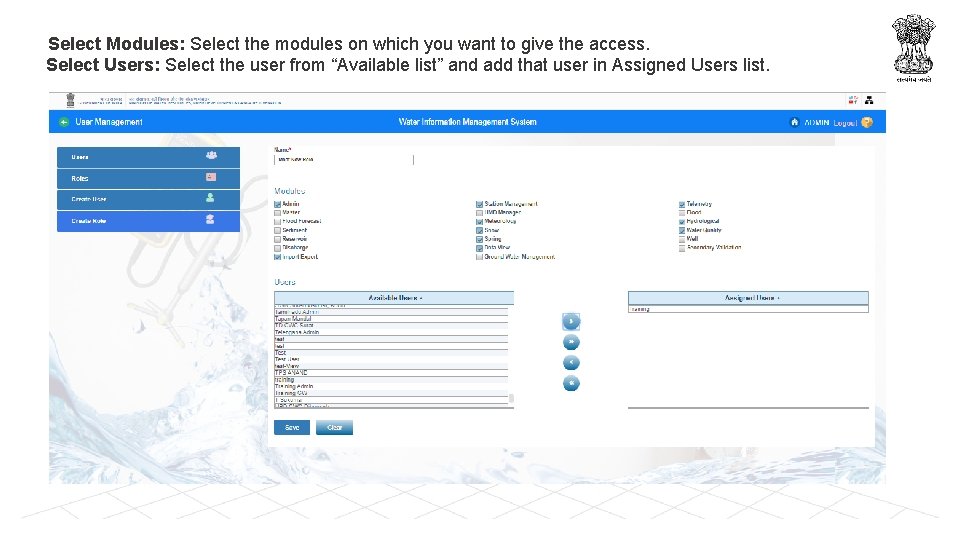Enable the Flood module checkbox
This screenshot has height=540, width=960.
pyautogui.click(x=681, y=213)
